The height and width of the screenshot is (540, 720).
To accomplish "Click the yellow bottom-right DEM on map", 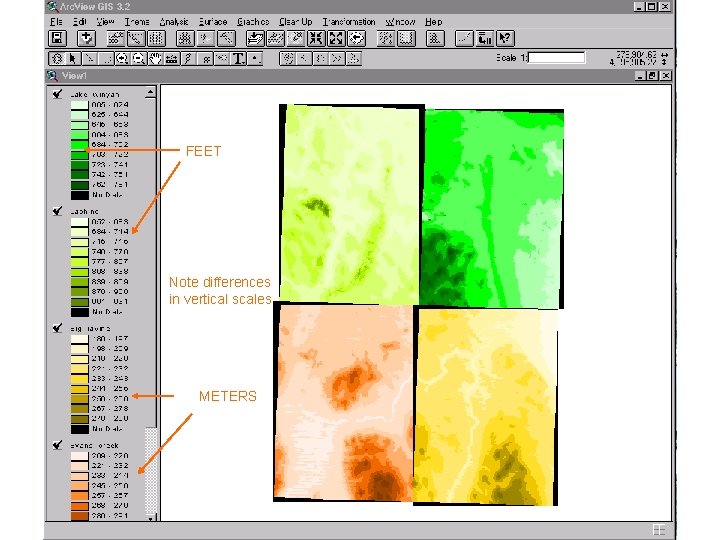I will tap(485, 406).
